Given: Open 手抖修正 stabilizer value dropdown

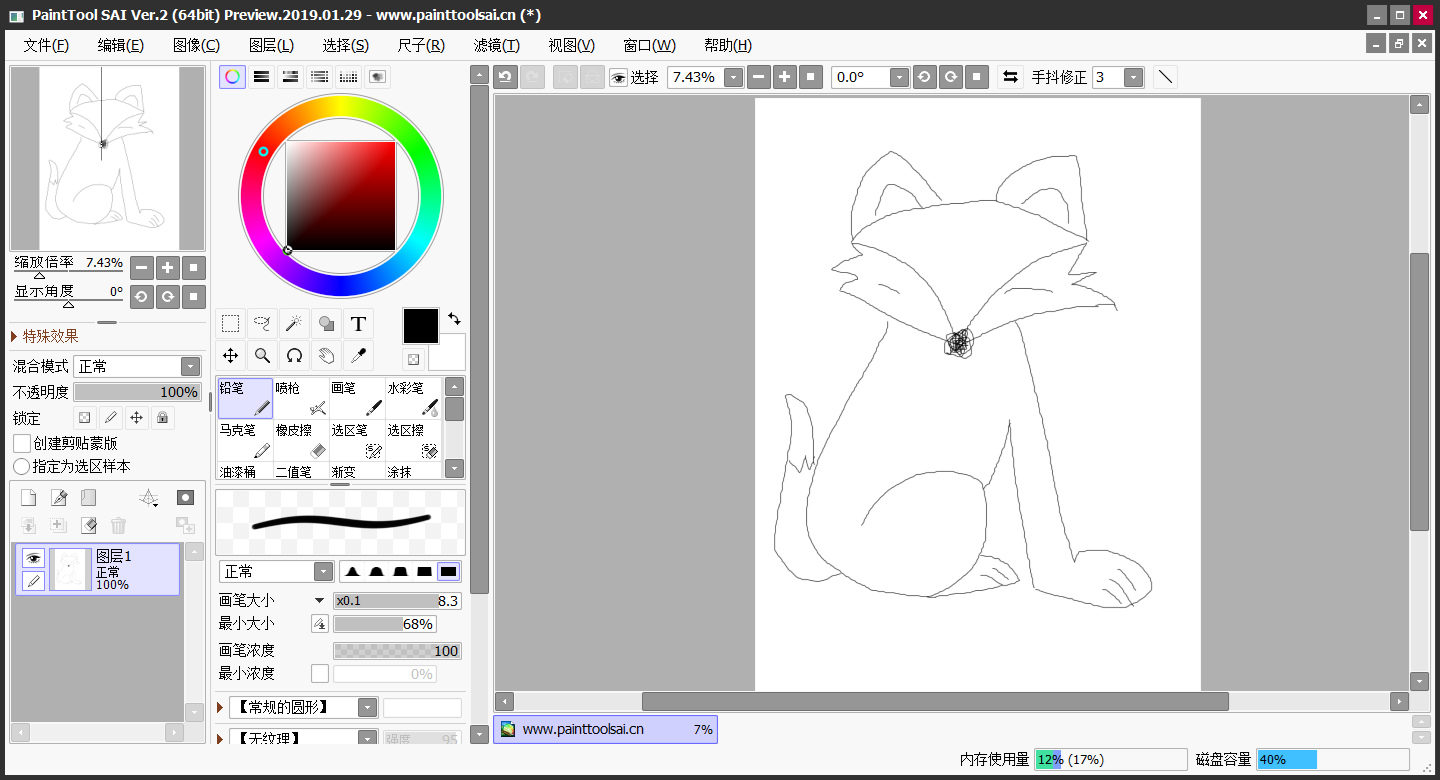Looking at the screenshot, I should (x=1133, y=77).
